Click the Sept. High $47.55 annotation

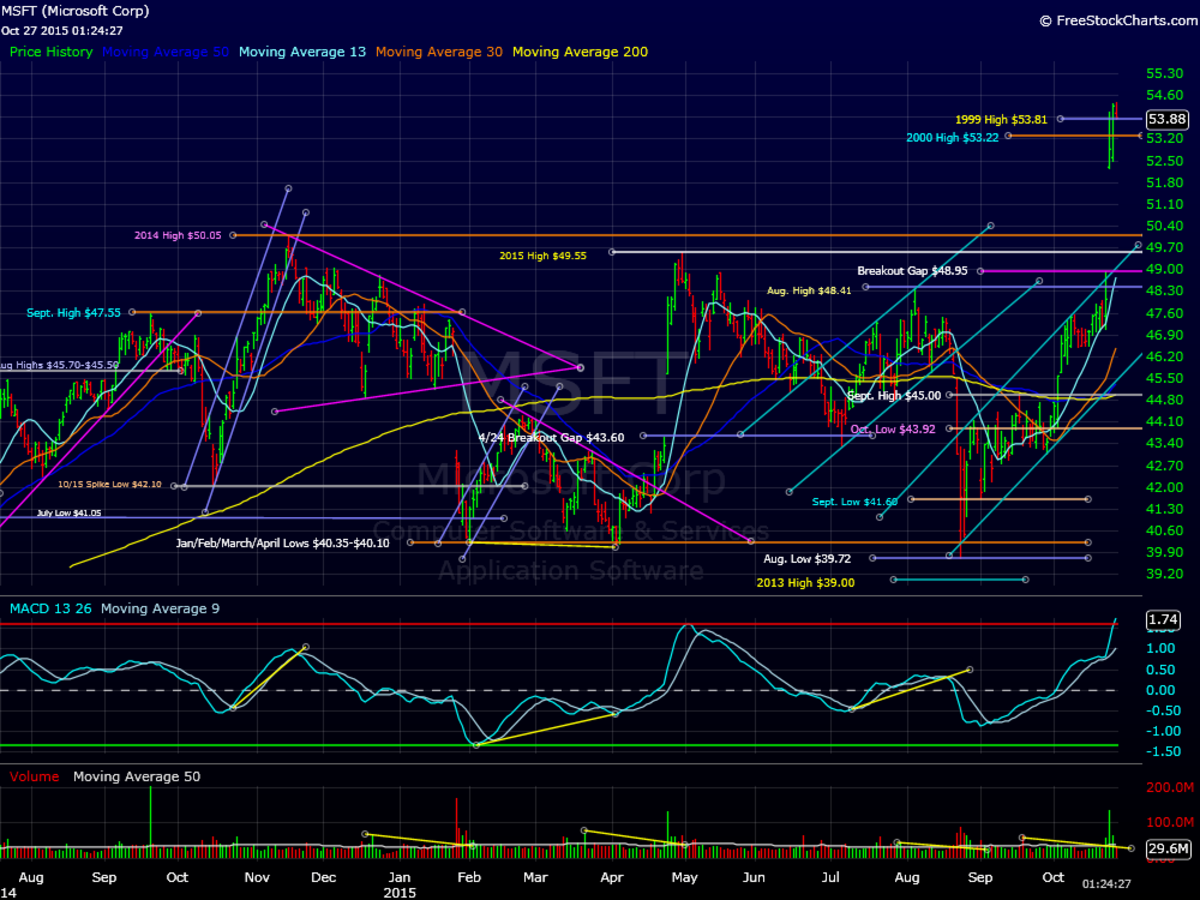73,312
